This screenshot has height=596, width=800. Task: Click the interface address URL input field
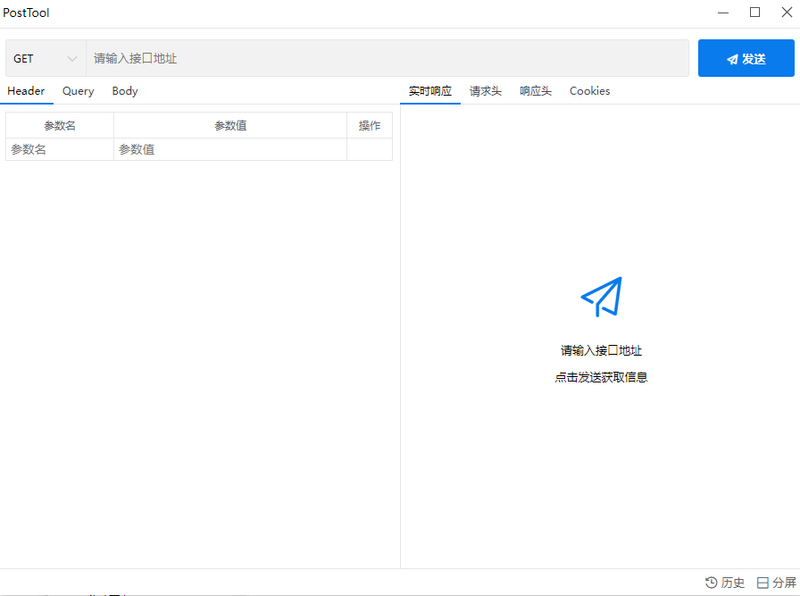(x=387, y=59)
